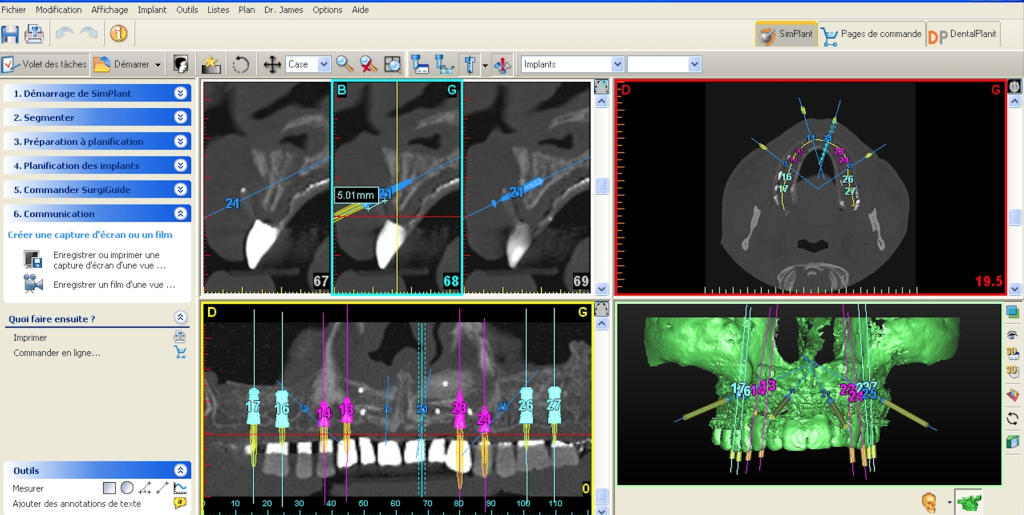
Task: Select the circle measurement tool
Action: (x=127, y=489)
